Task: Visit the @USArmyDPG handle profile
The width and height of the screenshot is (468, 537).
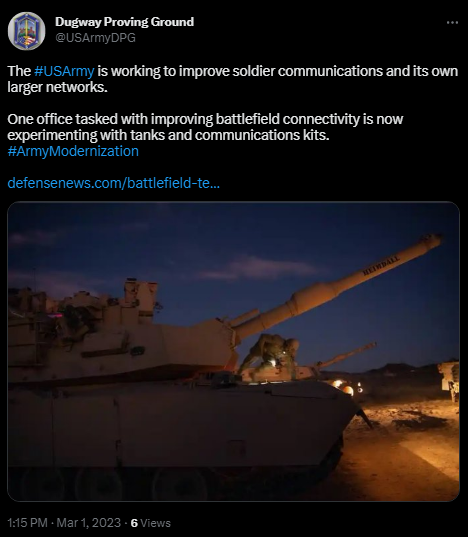Action: tap(95, 37)
